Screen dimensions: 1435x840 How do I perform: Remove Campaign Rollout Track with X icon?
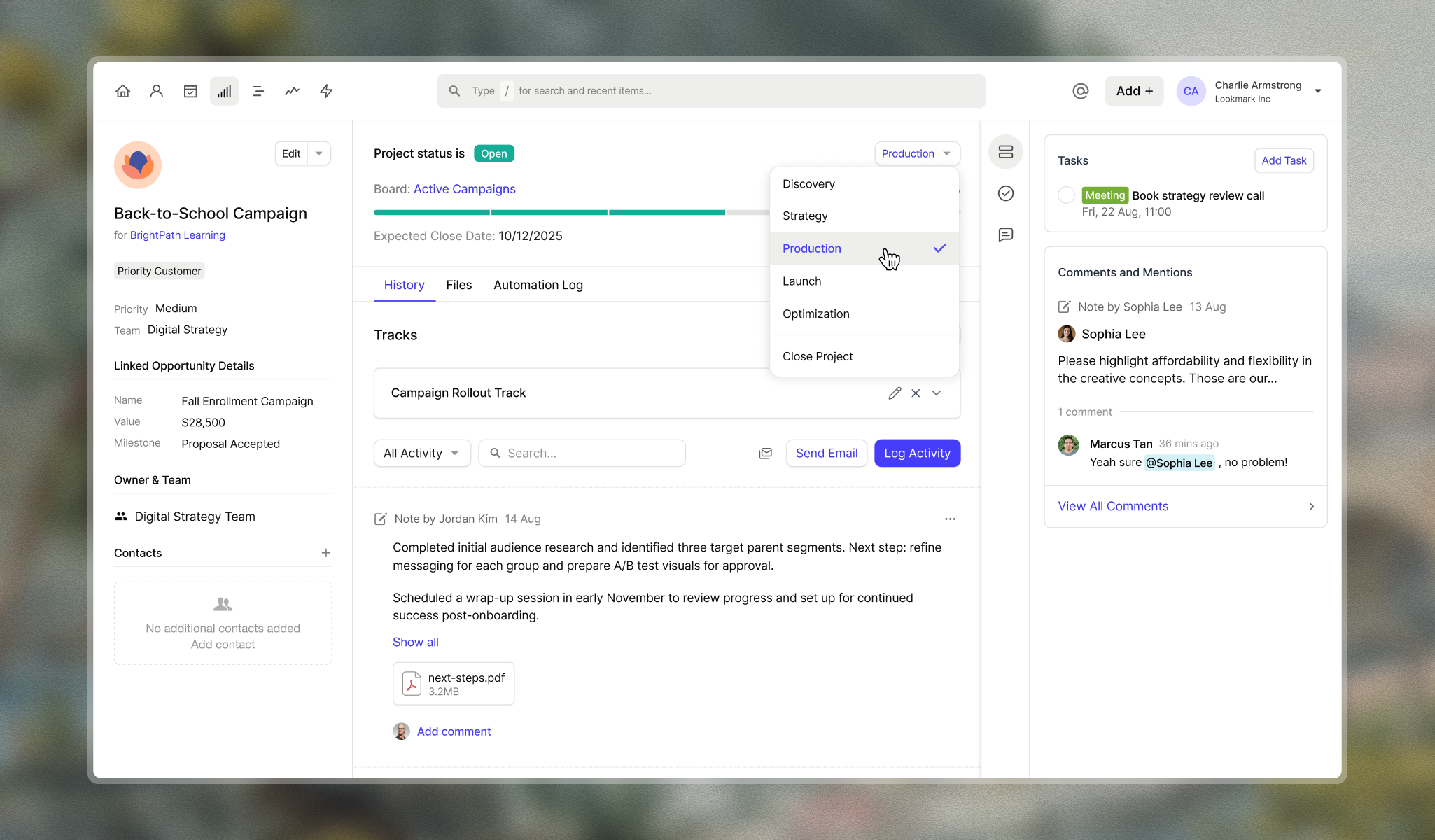[916, 393]
